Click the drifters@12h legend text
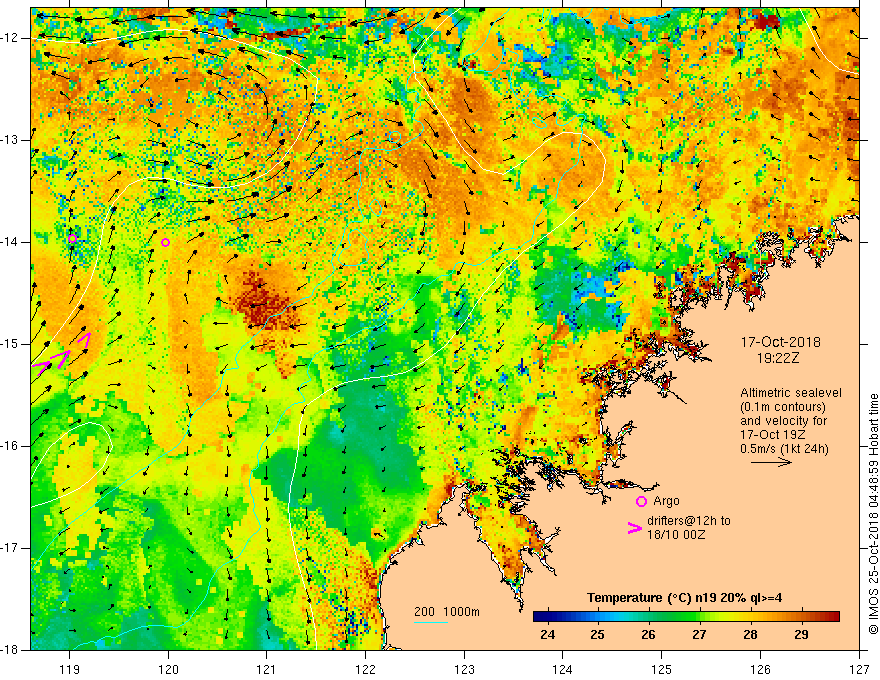Screen dimensions: 880x680 pyautogui.click(x=689, y=528)
